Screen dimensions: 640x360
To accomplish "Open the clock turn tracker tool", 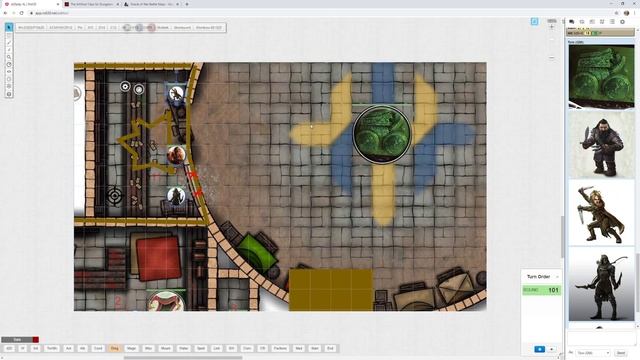I will pyautogui.click(x=9, y=64).
